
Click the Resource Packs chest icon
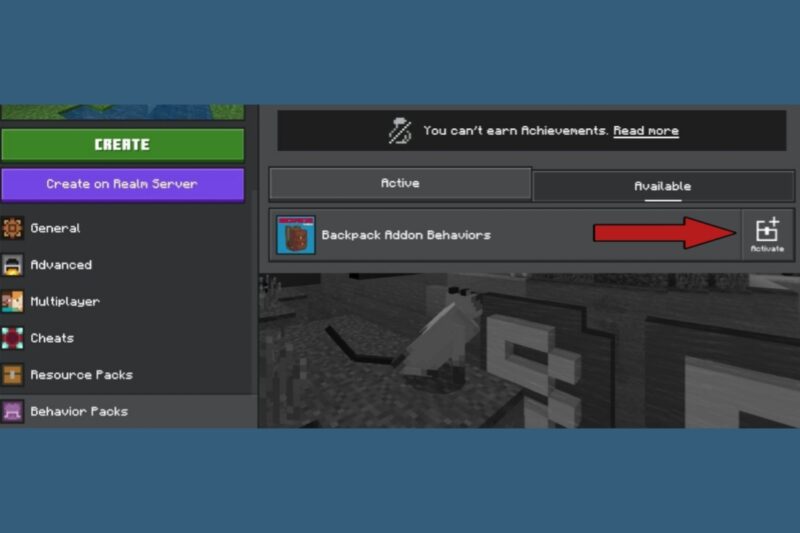pos(12,375)
